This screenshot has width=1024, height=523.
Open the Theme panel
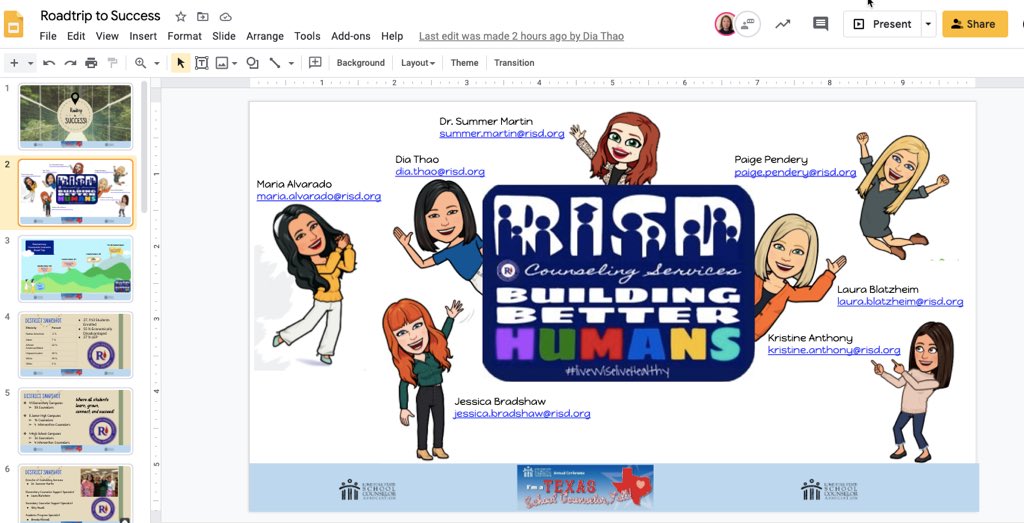(464, 63)
